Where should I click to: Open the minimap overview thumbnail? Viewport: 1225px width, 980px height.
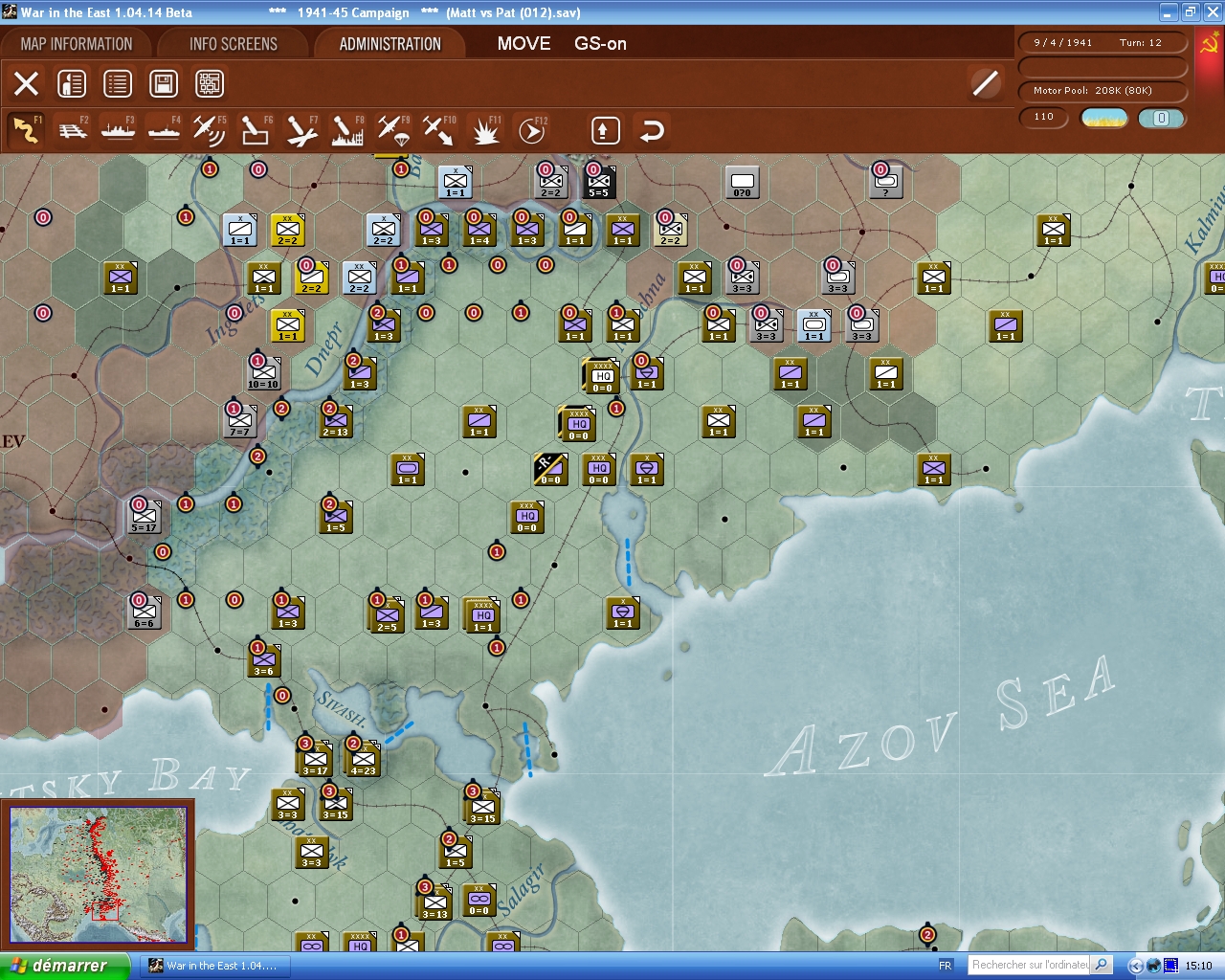(98, 875)
